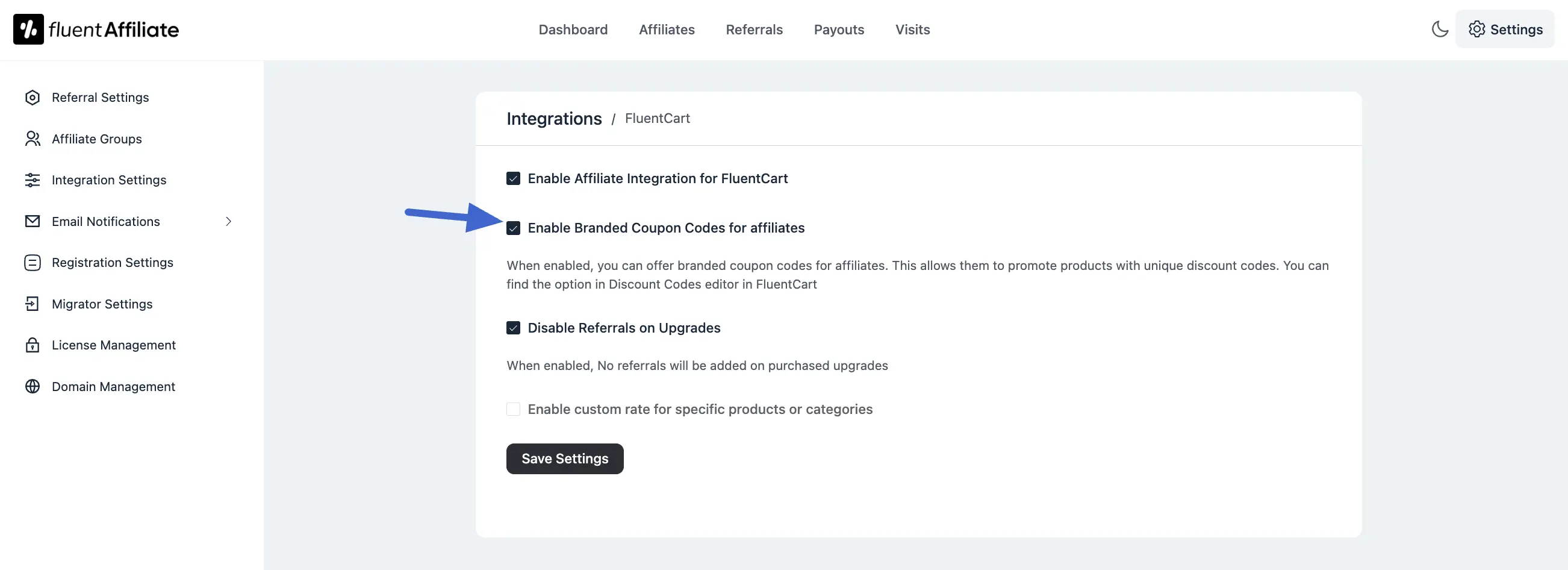Expand the Email Notifications submenu chevron
This screenshot has height=570, width=1568.
tap(229, 222)
